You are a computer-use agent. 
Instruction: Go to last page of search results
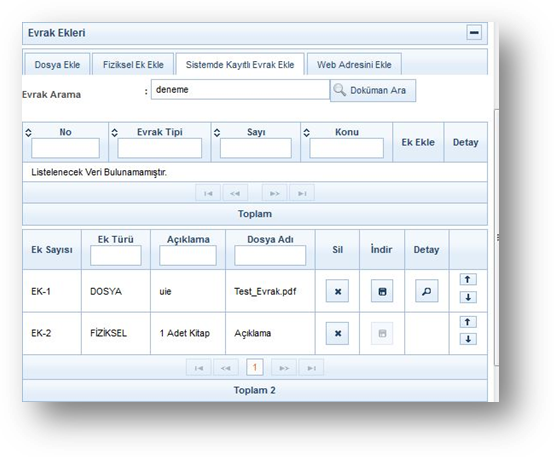[302, 193]
